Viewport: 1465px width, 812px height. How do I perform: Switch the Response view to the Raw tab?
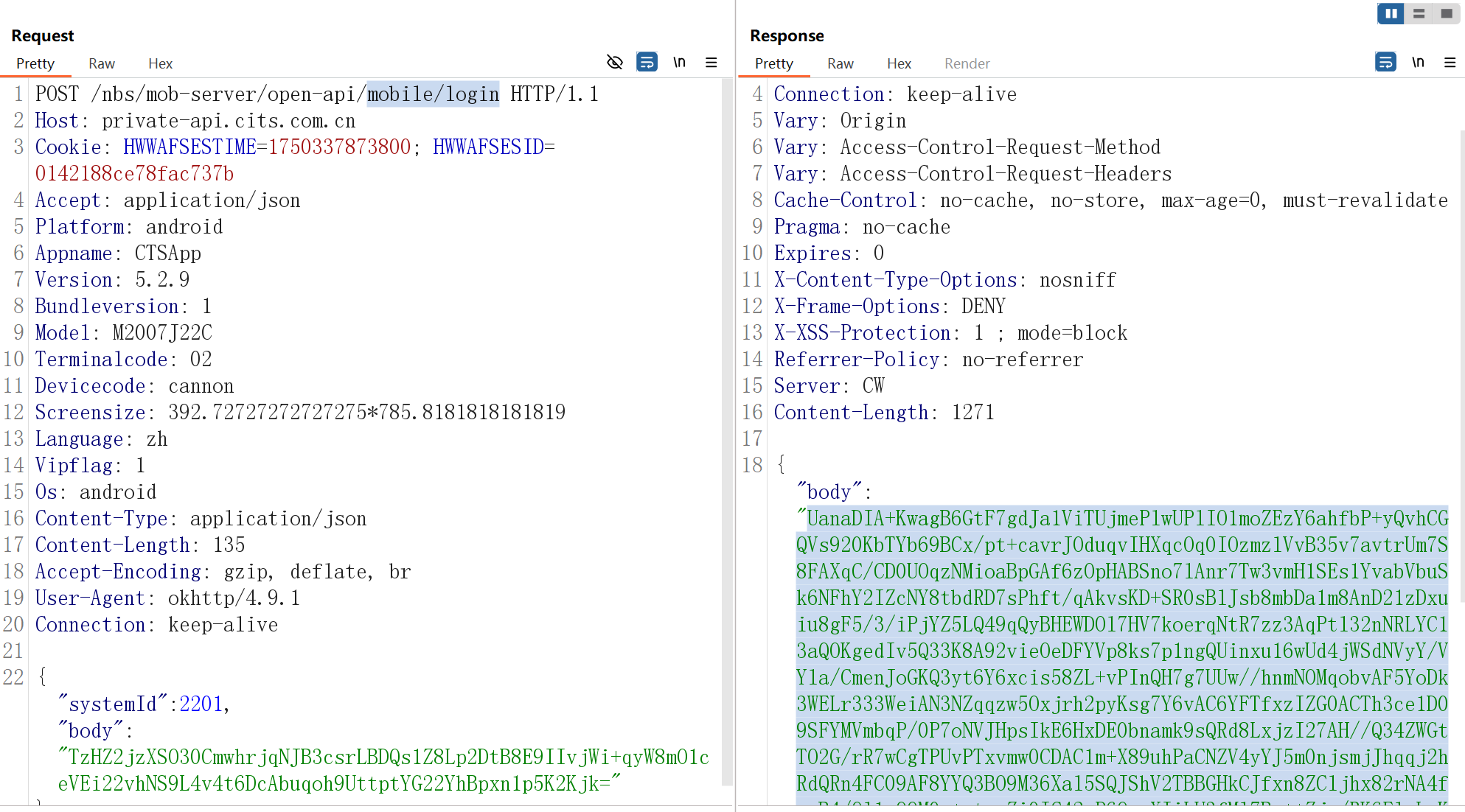tap(840, 64)
